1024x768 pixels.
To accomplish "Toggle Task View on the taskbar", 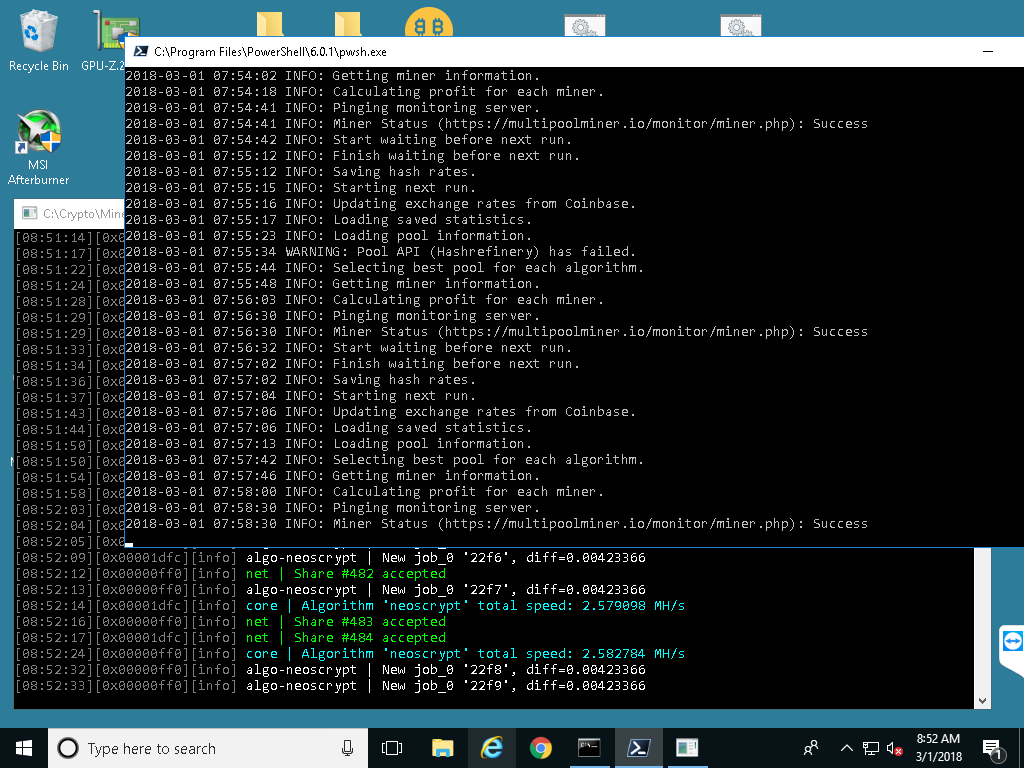I will pos(392,747).
